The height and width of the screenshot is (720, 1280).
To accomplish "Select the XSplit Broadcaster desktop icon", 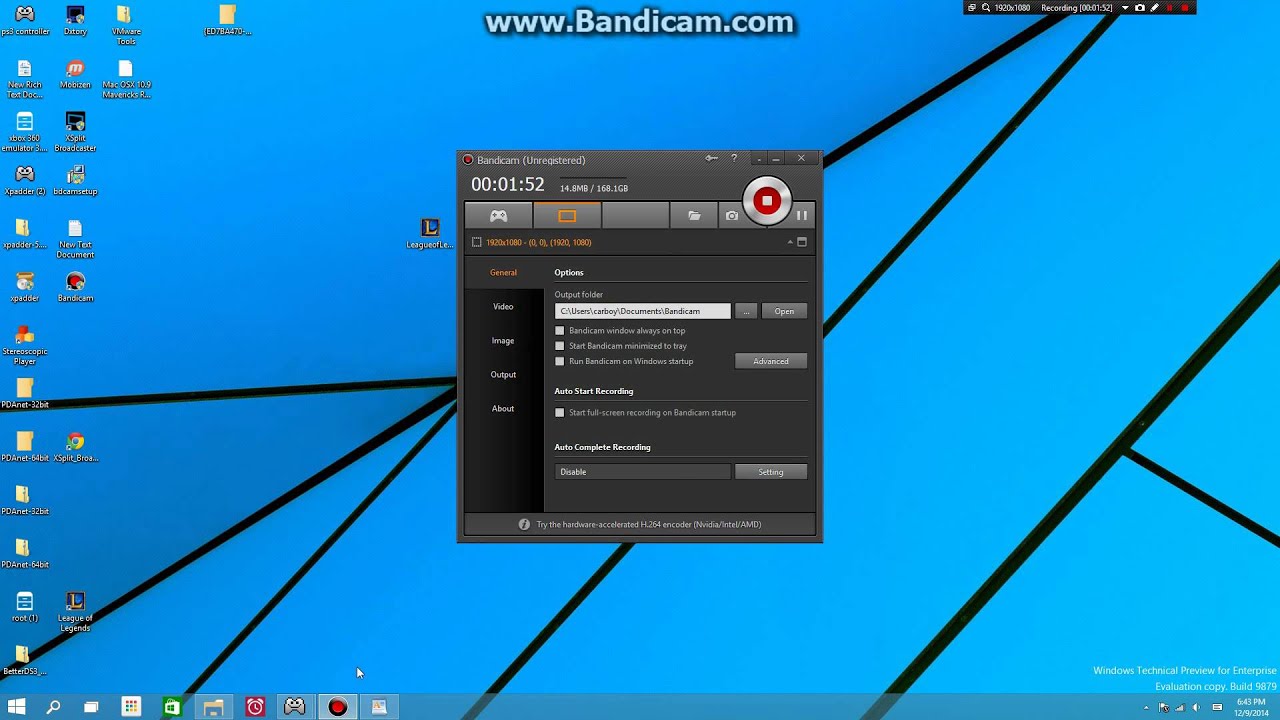I will (x=75, y=131).
